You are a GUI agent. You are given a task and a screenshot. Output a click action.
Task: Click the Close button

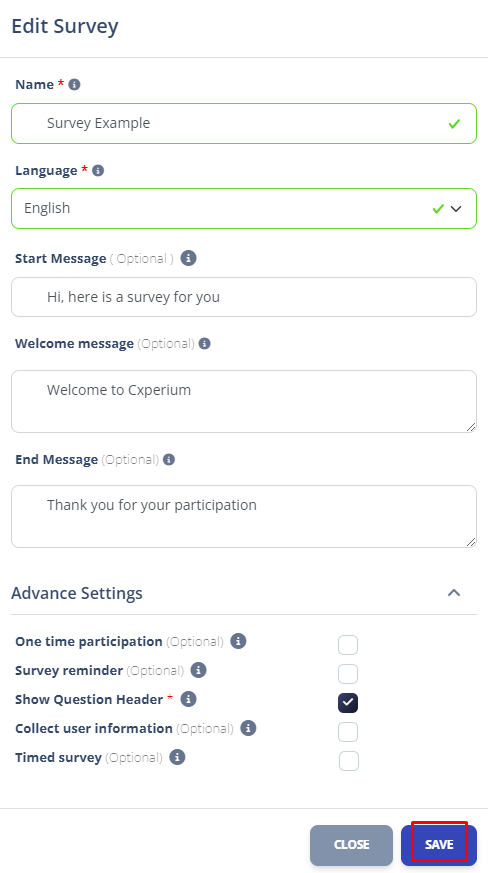tap(352, 845)
